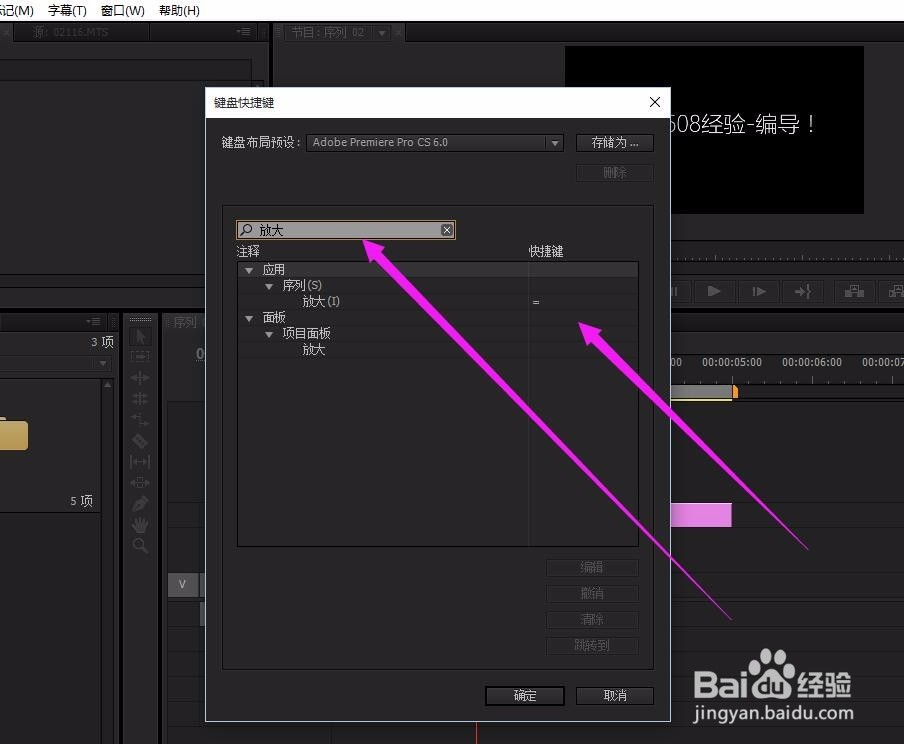Click Go to Out point button
This screenshot has width=904, height=744.
[803, 291]
